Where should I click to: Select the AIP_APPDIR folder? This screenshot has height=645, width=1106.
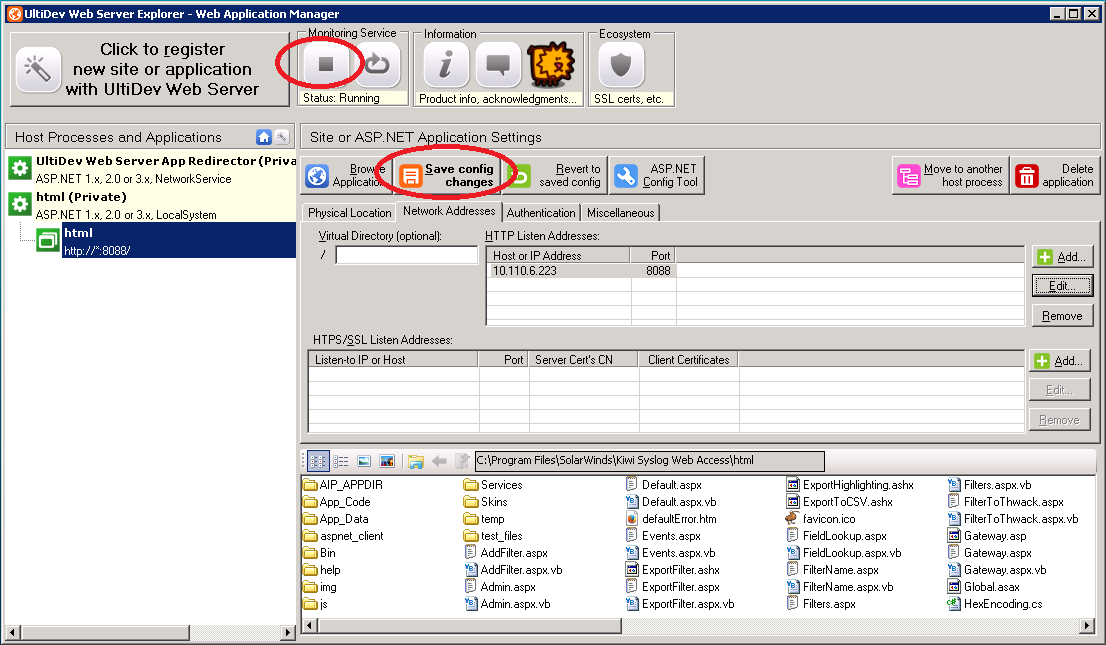[343, 485]
